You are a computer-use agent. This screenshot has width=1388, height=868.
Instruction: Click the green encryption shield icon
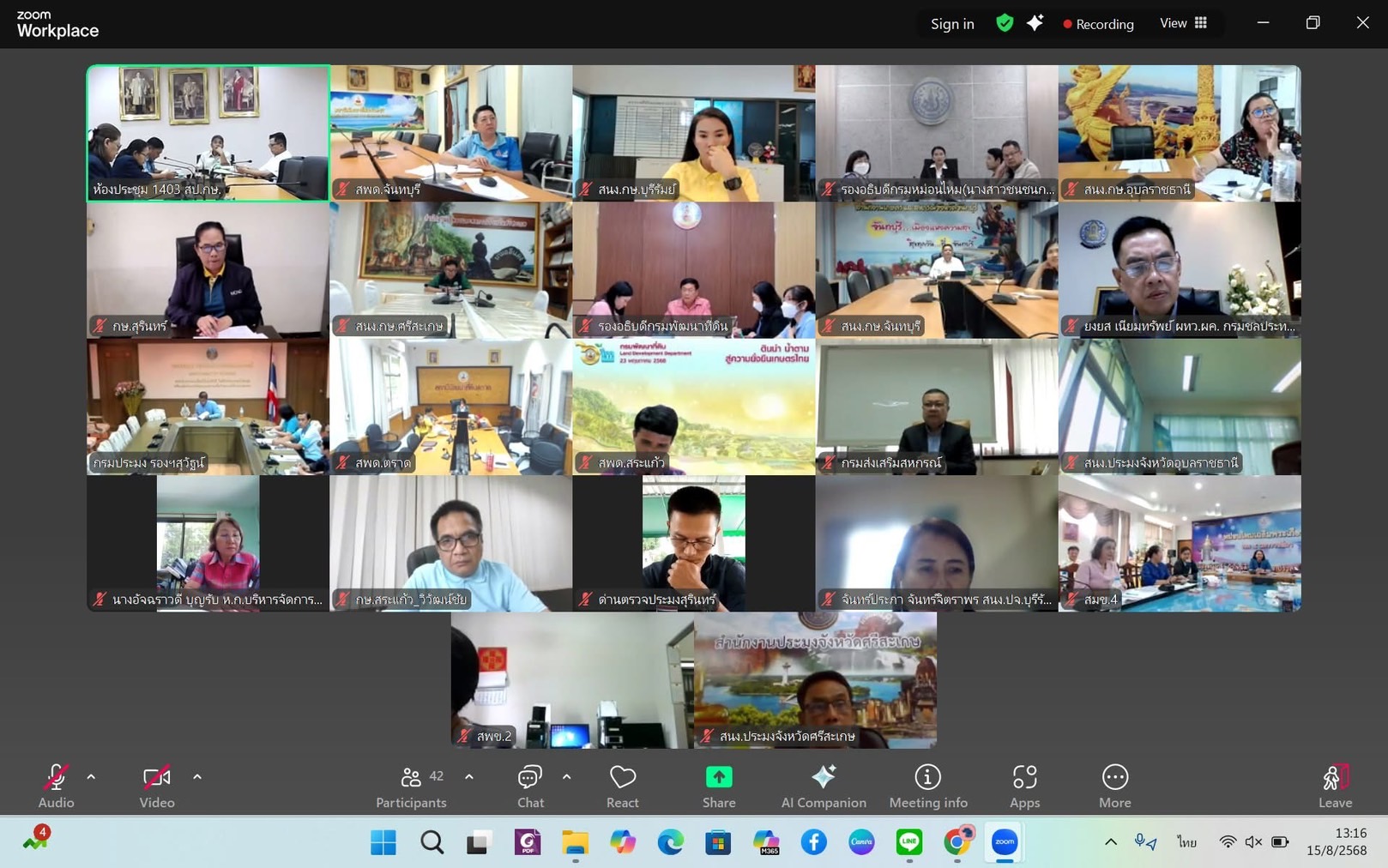[x=1005, y=23]
